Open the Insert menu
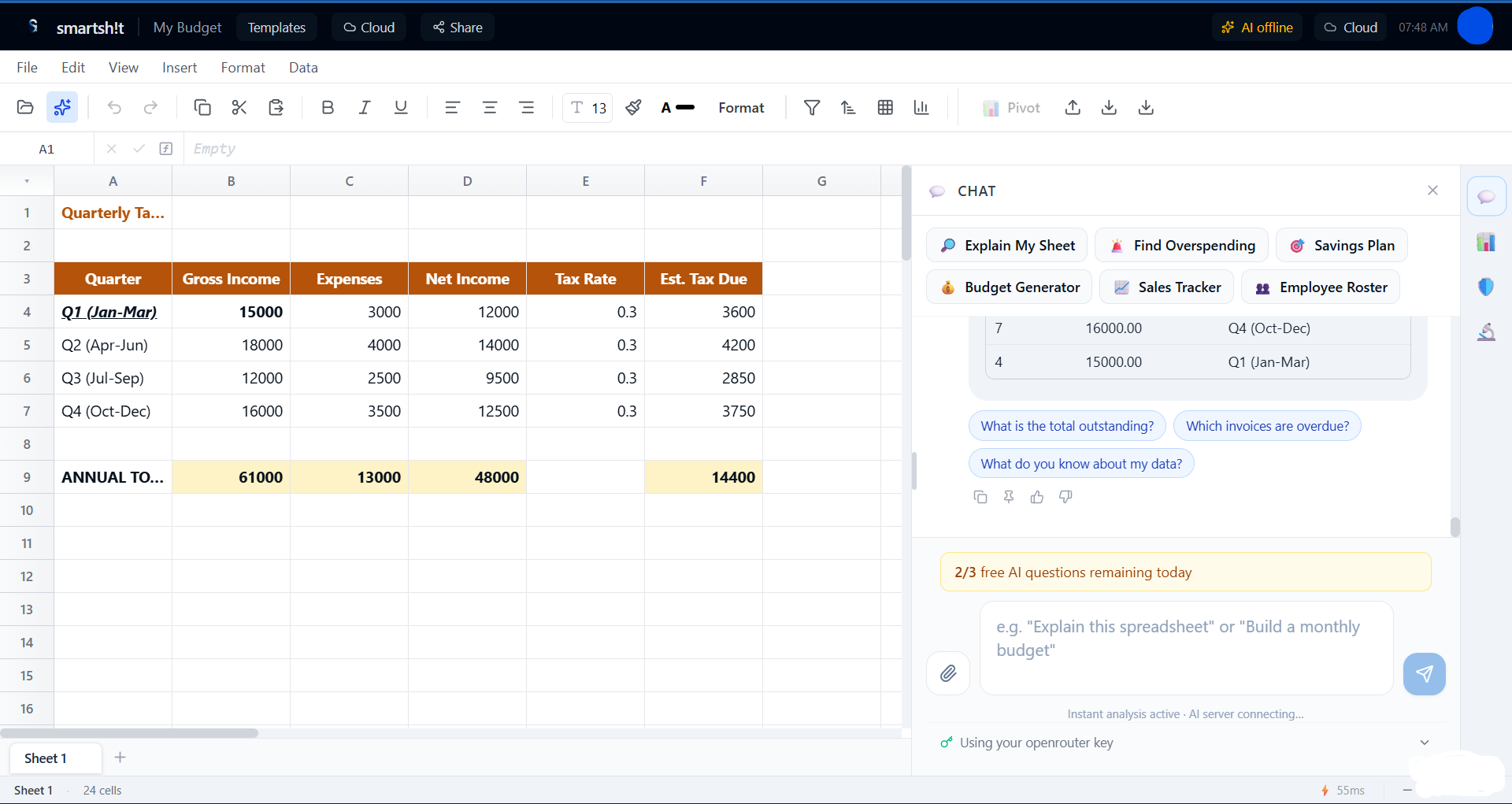 click(x=180, y=68)
